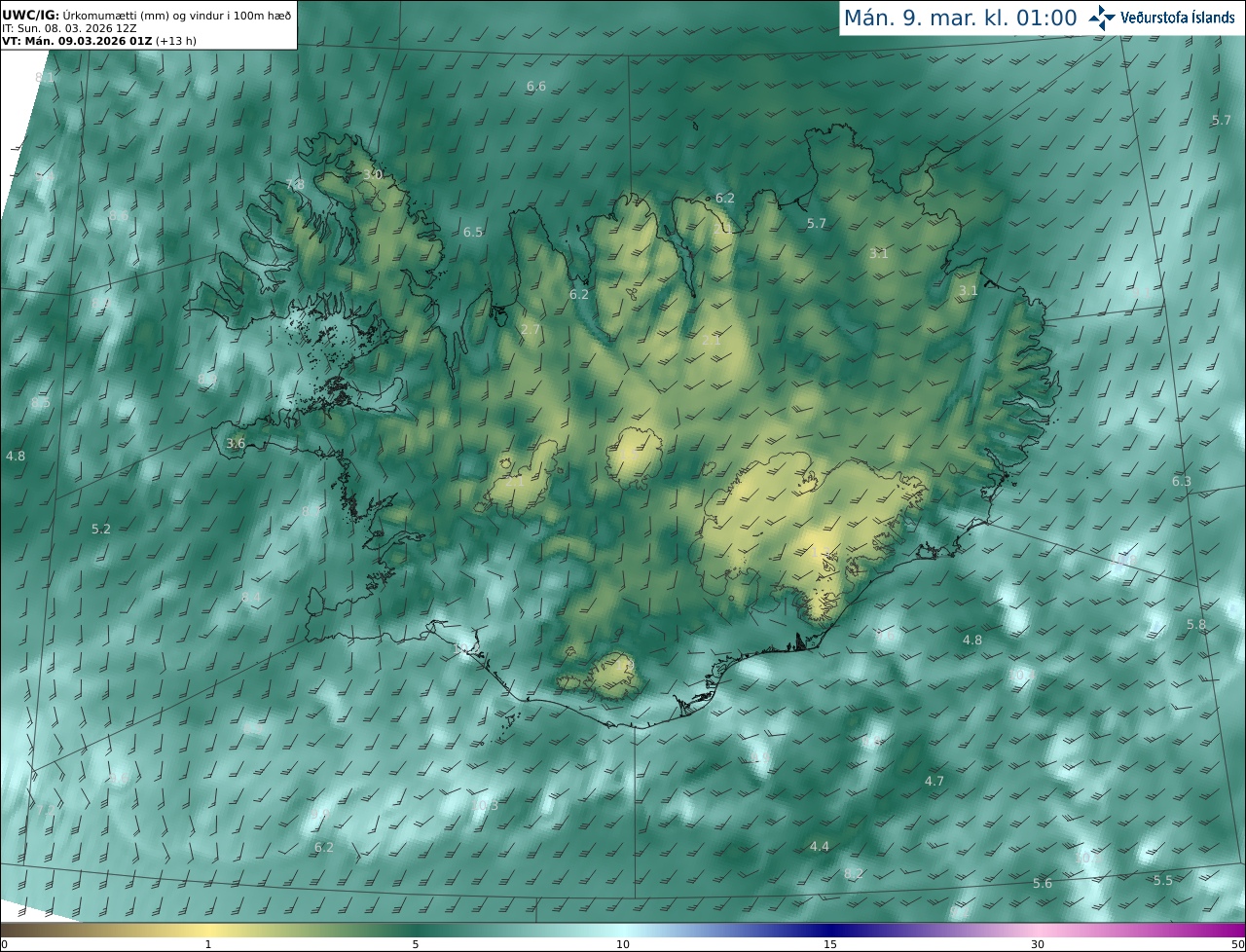Click the 50 tick label on colorbar

pos(1237,944)
